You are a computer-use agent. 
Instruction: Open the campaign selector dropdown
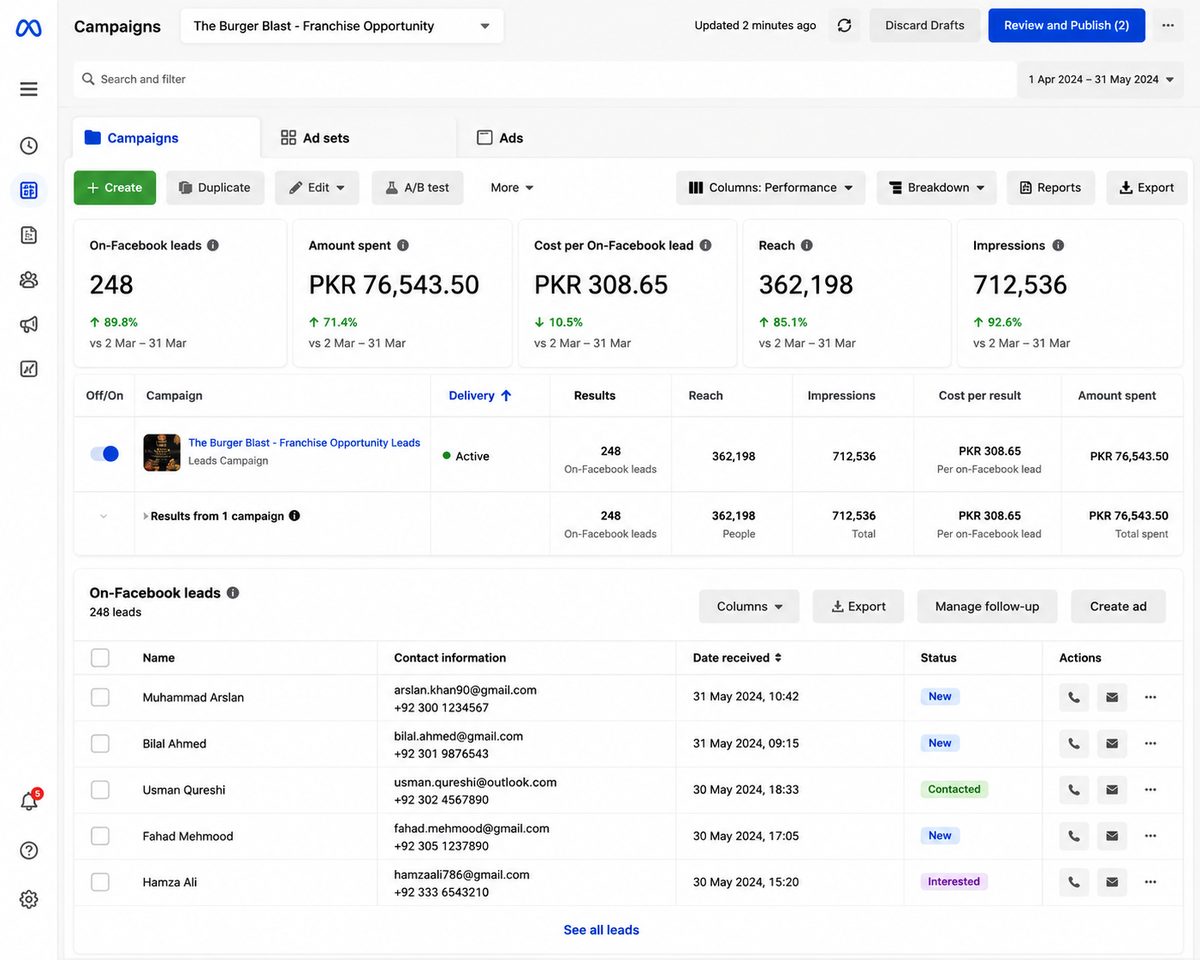point(342,26)
